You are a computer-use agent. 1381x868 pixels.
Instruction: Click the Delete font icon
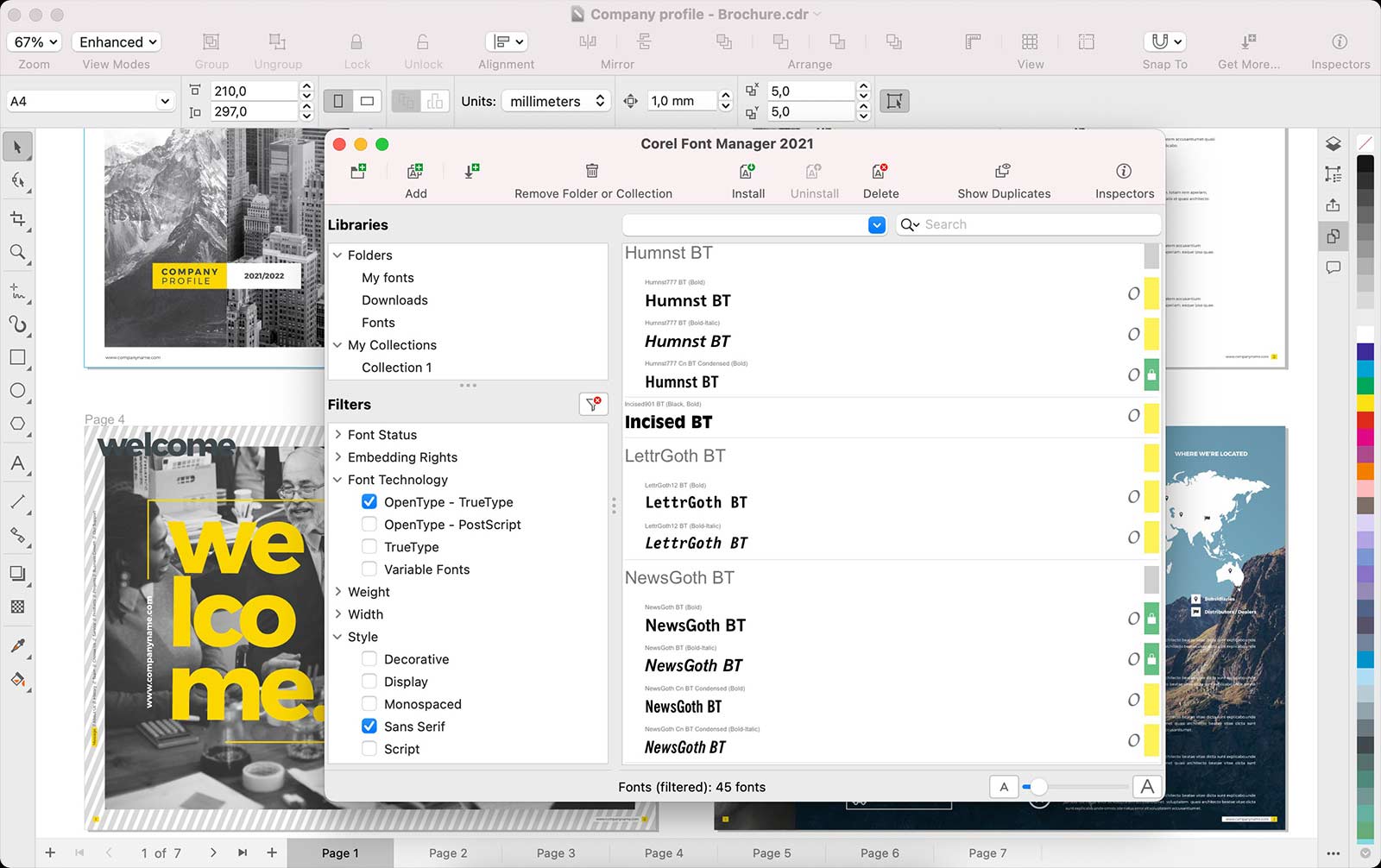coord(880,171)
